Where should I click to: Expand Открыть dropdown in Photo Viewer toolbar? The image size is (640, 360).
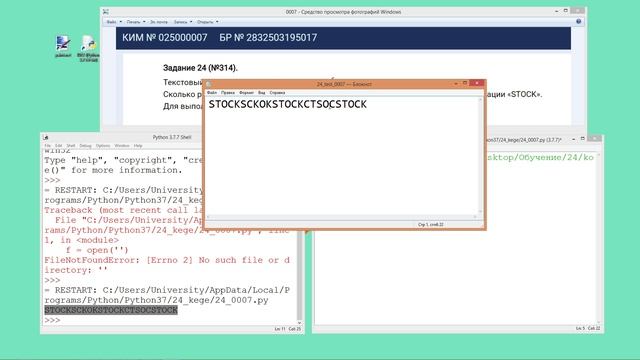(x=207, y=22)
